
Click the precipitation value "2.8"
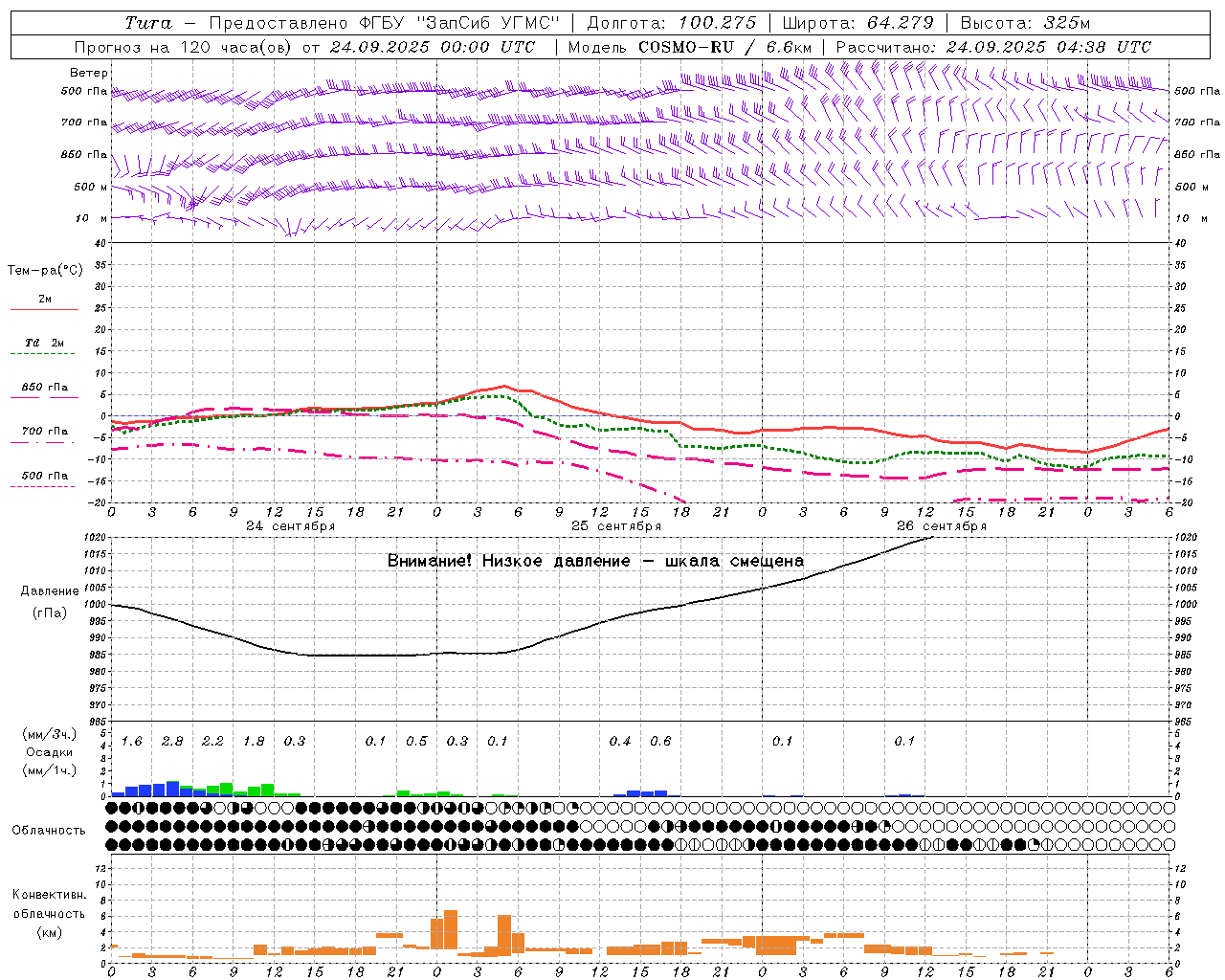point(172,742)
